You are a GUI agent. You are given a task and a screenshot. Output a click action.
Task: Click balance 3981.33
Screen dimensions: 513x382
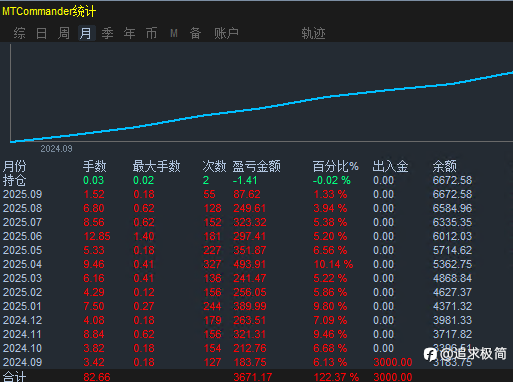pos(452,320)
